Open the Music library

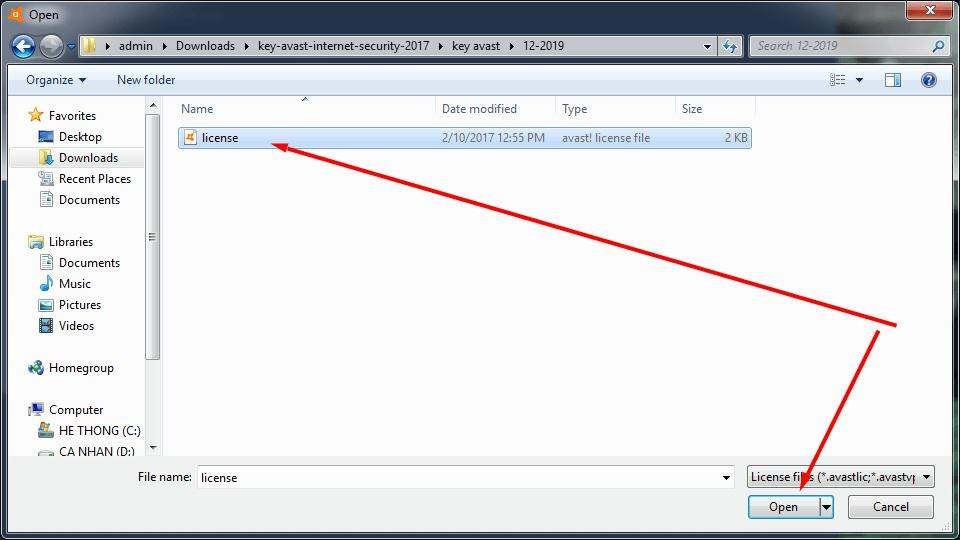click(75, 283)
